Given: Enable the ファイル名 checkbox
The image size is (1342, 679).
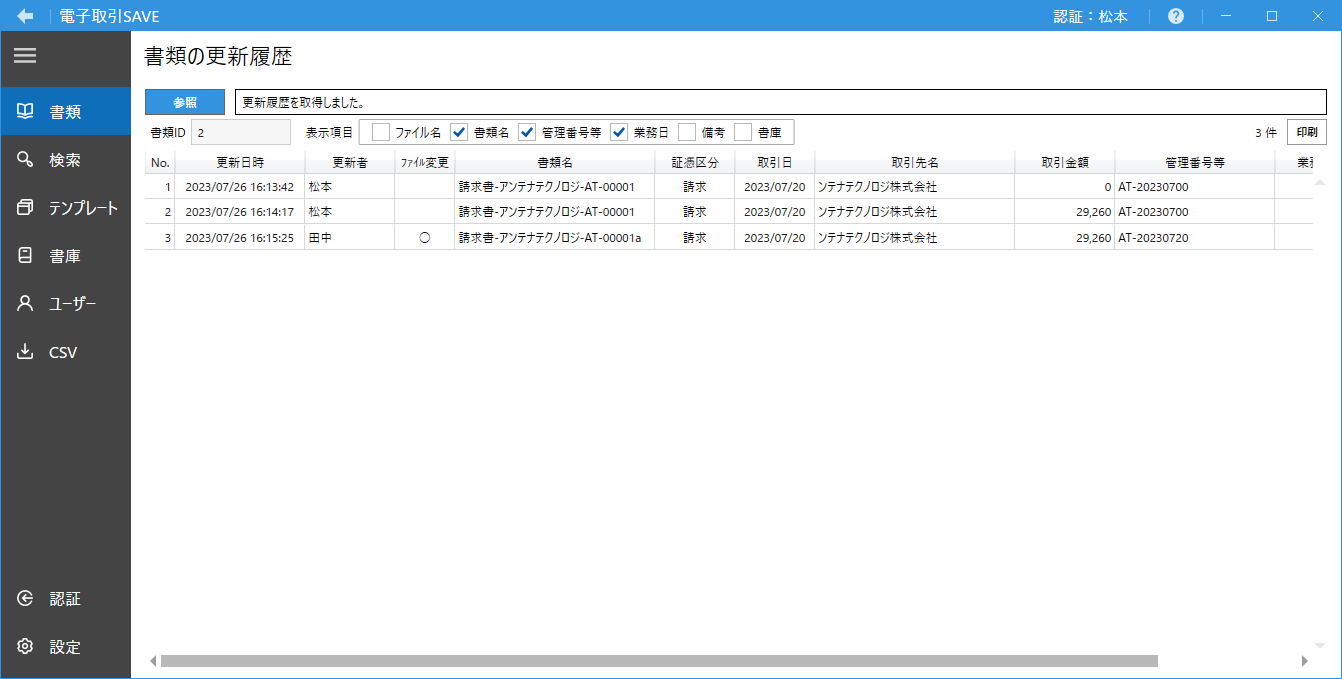Looking at the screenshot, I should (x=381, y=132).
